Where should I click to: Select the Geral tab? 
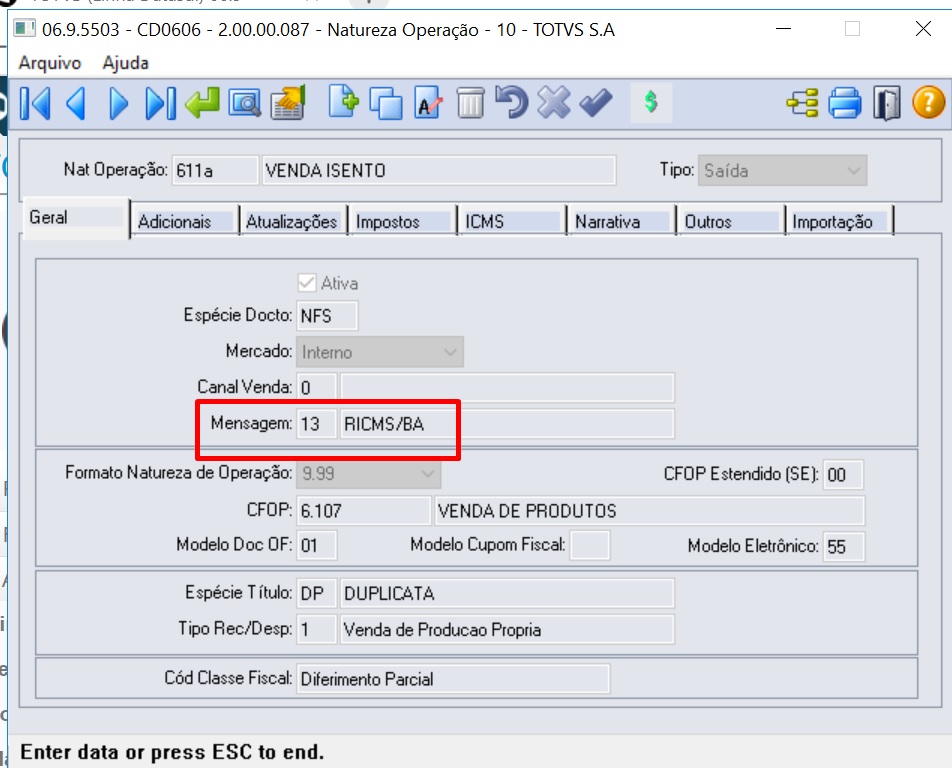tap(76, 217)
